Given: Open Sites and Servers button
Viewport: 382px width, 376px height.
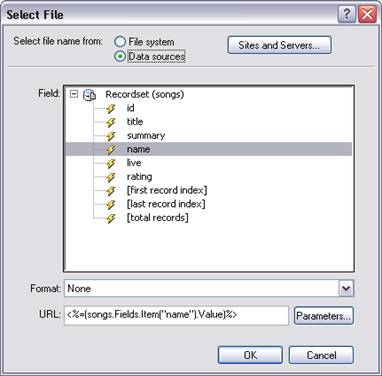Looking at the screenshot, I should coord(279,45).
